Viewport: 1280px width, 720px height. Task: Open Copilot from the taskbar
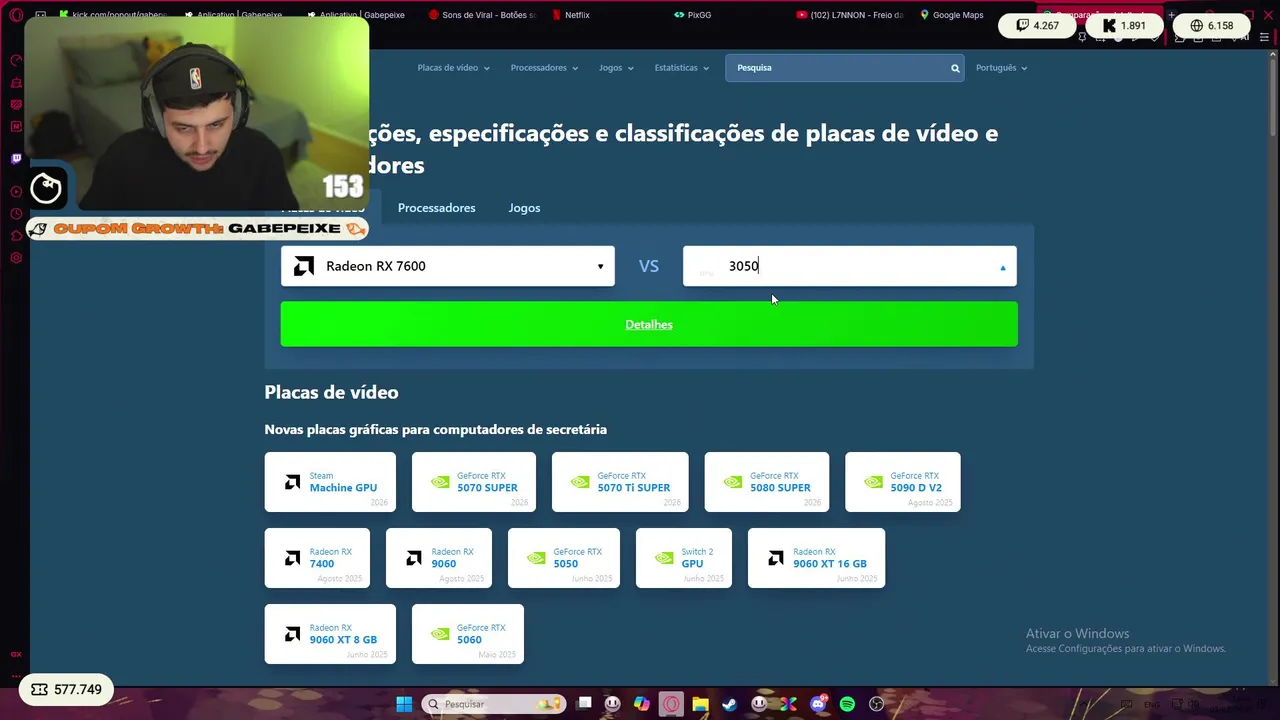642,704
